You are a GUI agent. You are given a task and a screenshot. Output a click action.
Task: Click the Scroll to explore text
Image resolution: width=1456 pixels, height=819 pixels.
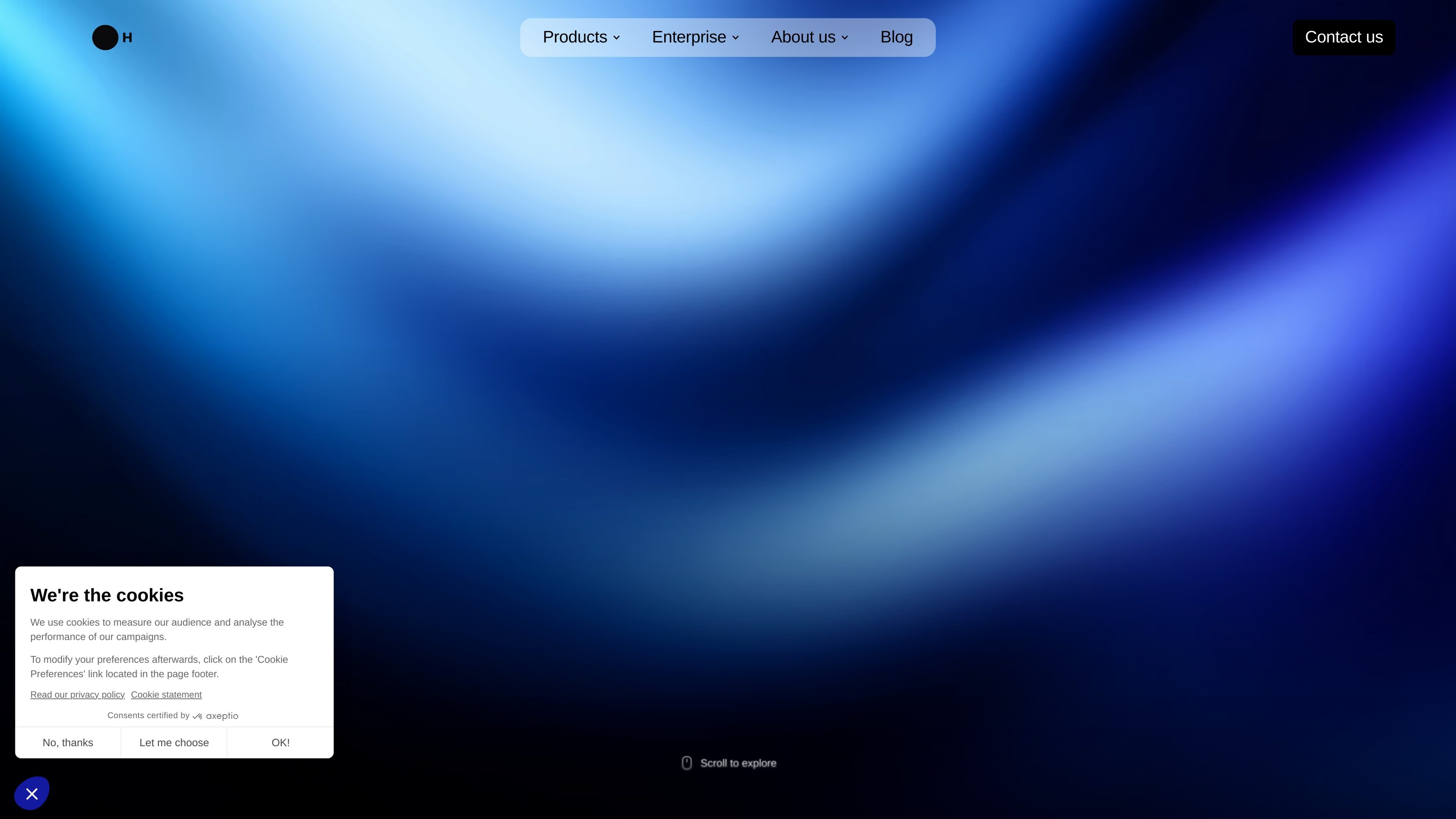click(x=738, y=763)
